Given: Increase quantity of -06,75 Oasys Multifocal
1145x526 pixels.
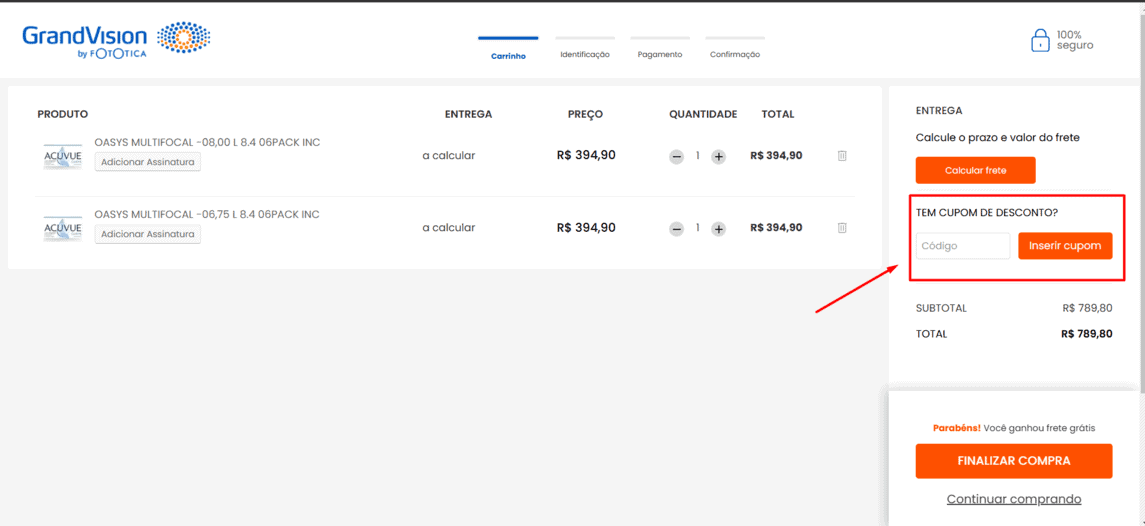Looking at the screenshot, I should (x=719, y=229).
